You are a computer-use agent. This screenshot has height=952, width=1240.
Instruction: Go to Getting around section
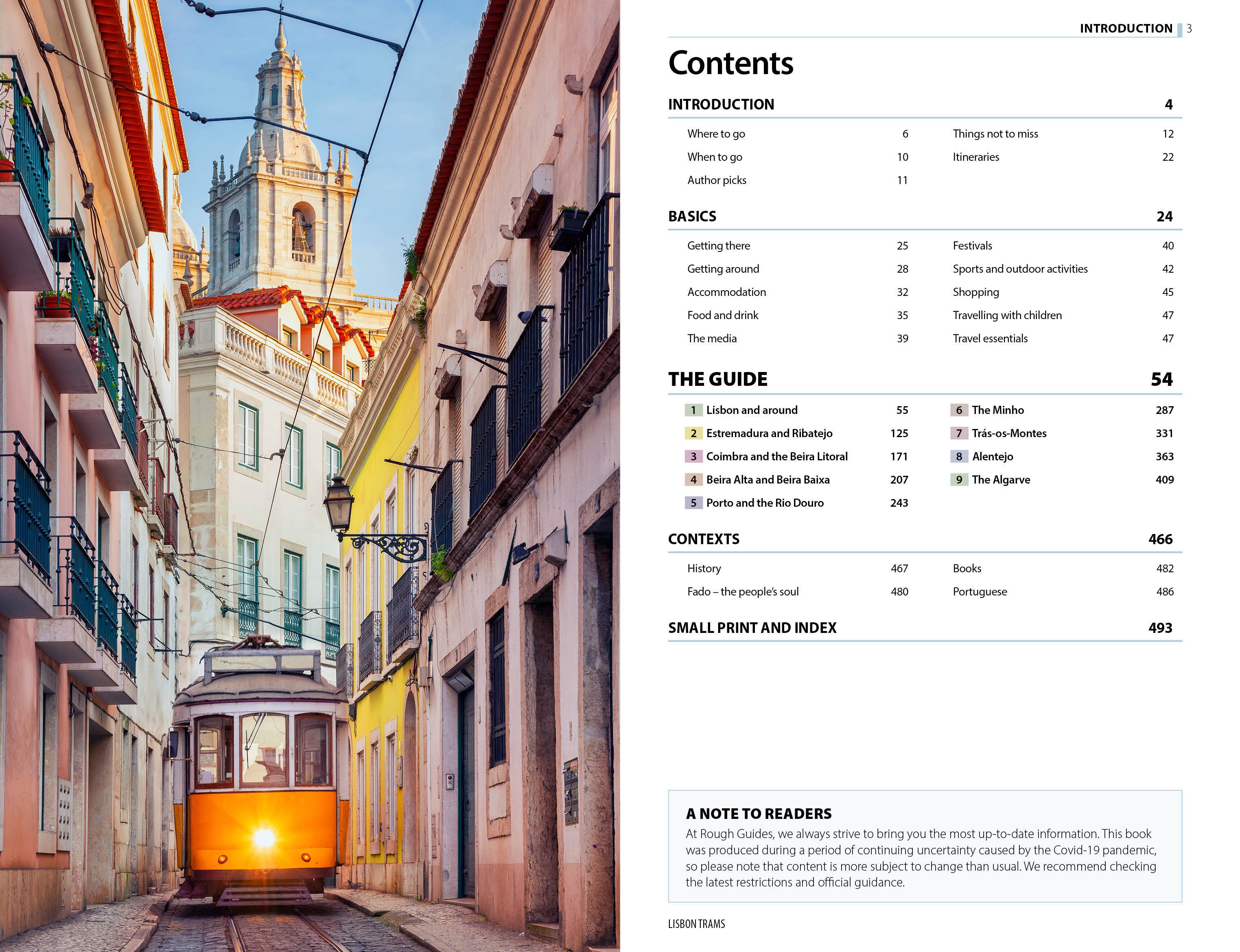723,269
